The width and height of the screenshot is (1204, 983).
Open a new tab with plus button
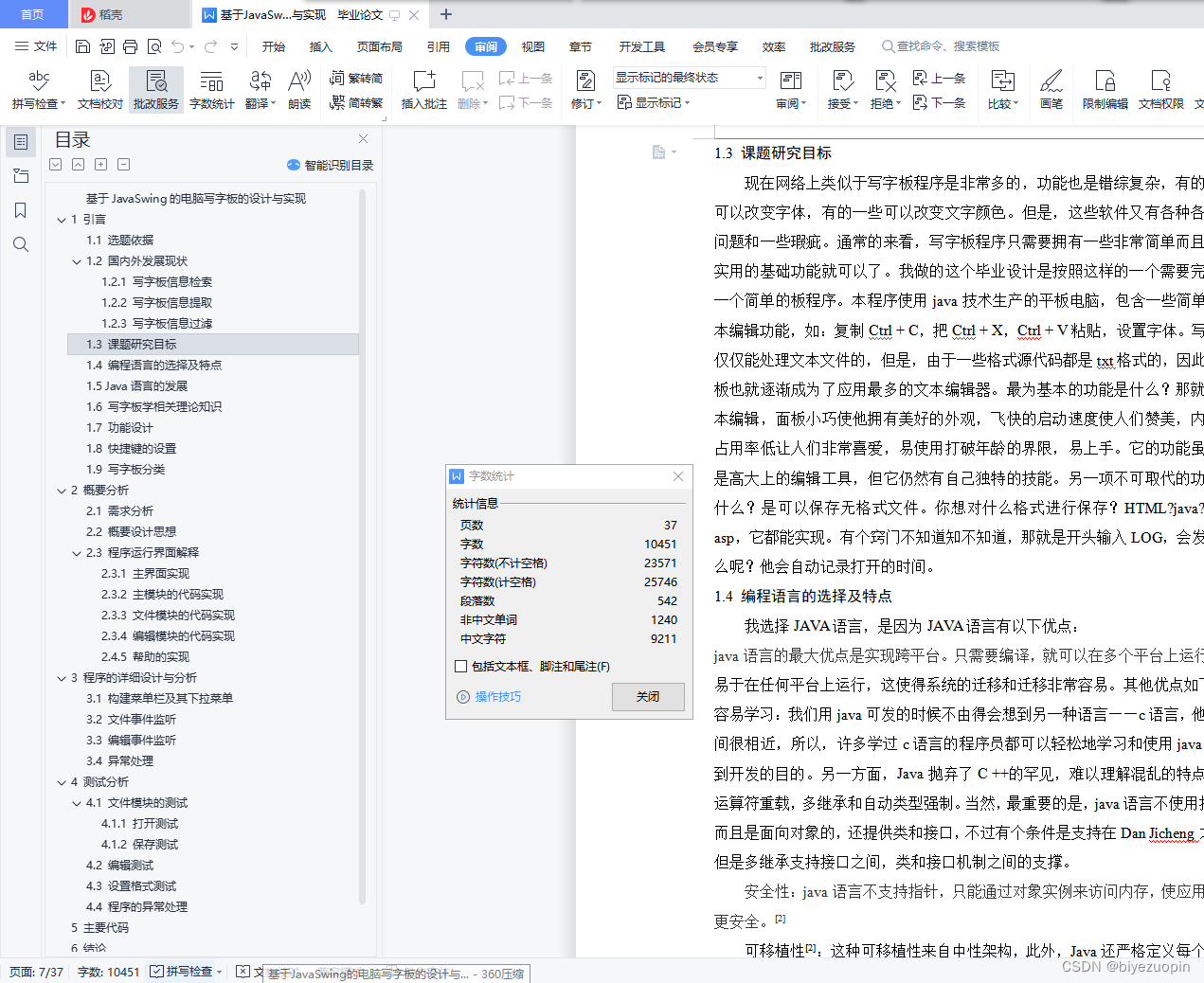(x=446, y=14)
